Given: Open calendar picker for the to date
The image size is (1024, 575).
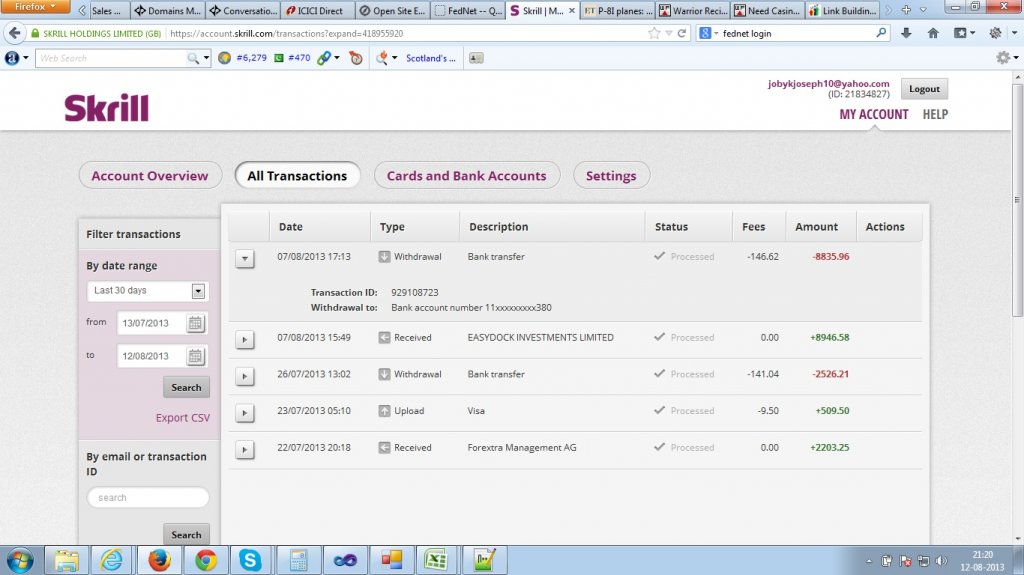Looking at the screenshot, I should [195, 356].
